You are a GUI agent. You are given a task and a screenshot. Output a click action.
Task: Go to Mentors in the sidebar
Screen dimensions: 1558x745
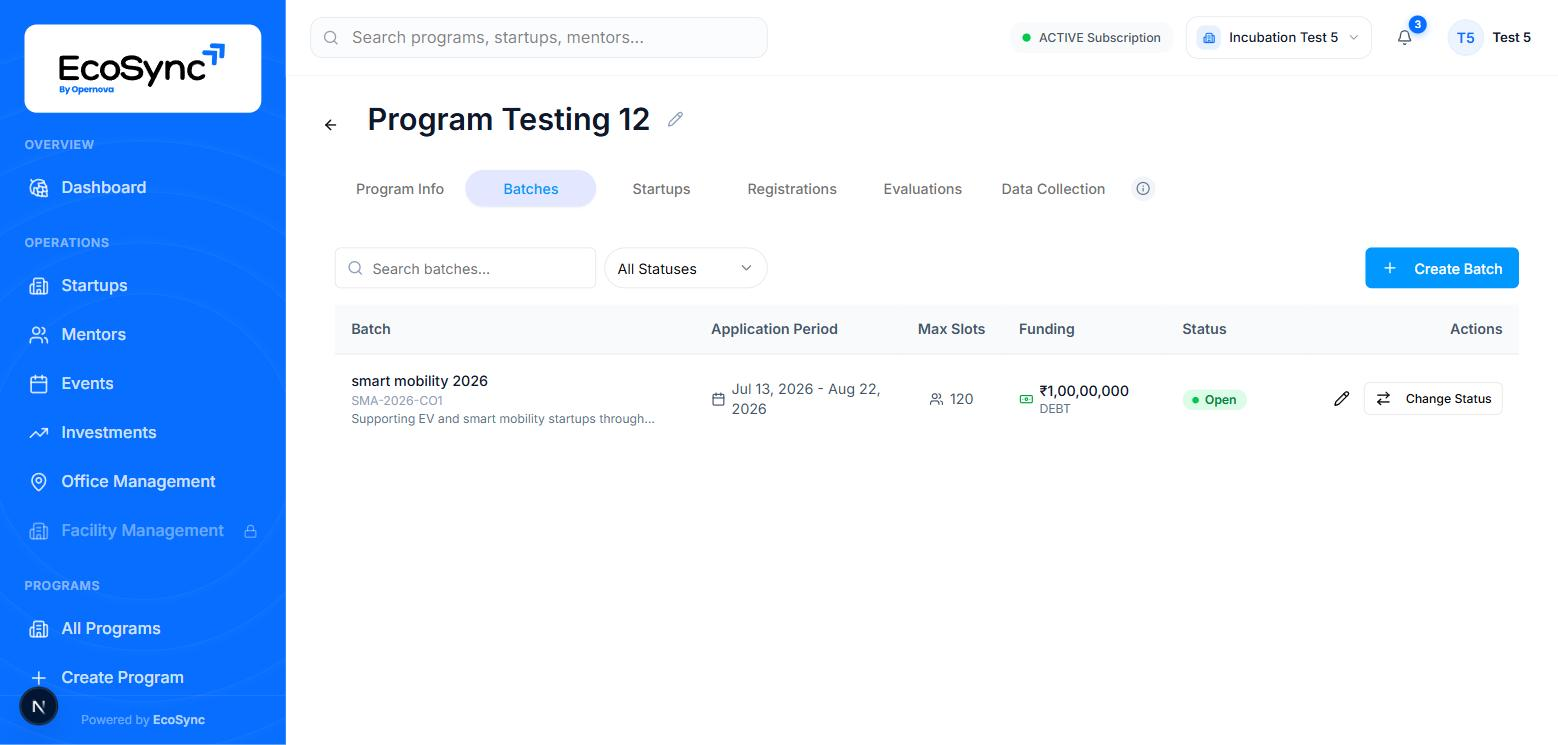[93, 334]
